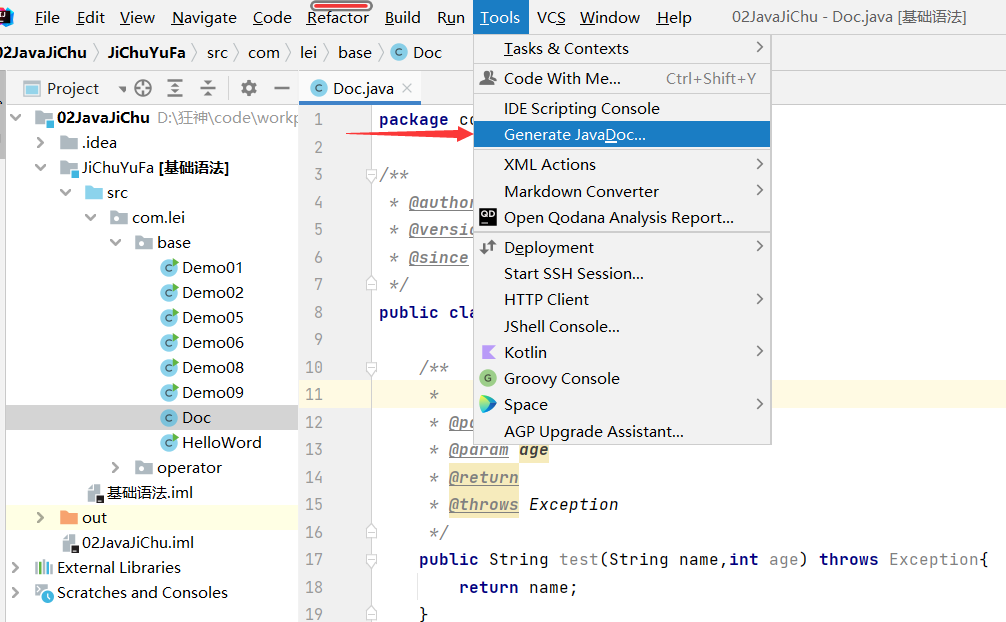Hide the Project tool window

[281, 88]
